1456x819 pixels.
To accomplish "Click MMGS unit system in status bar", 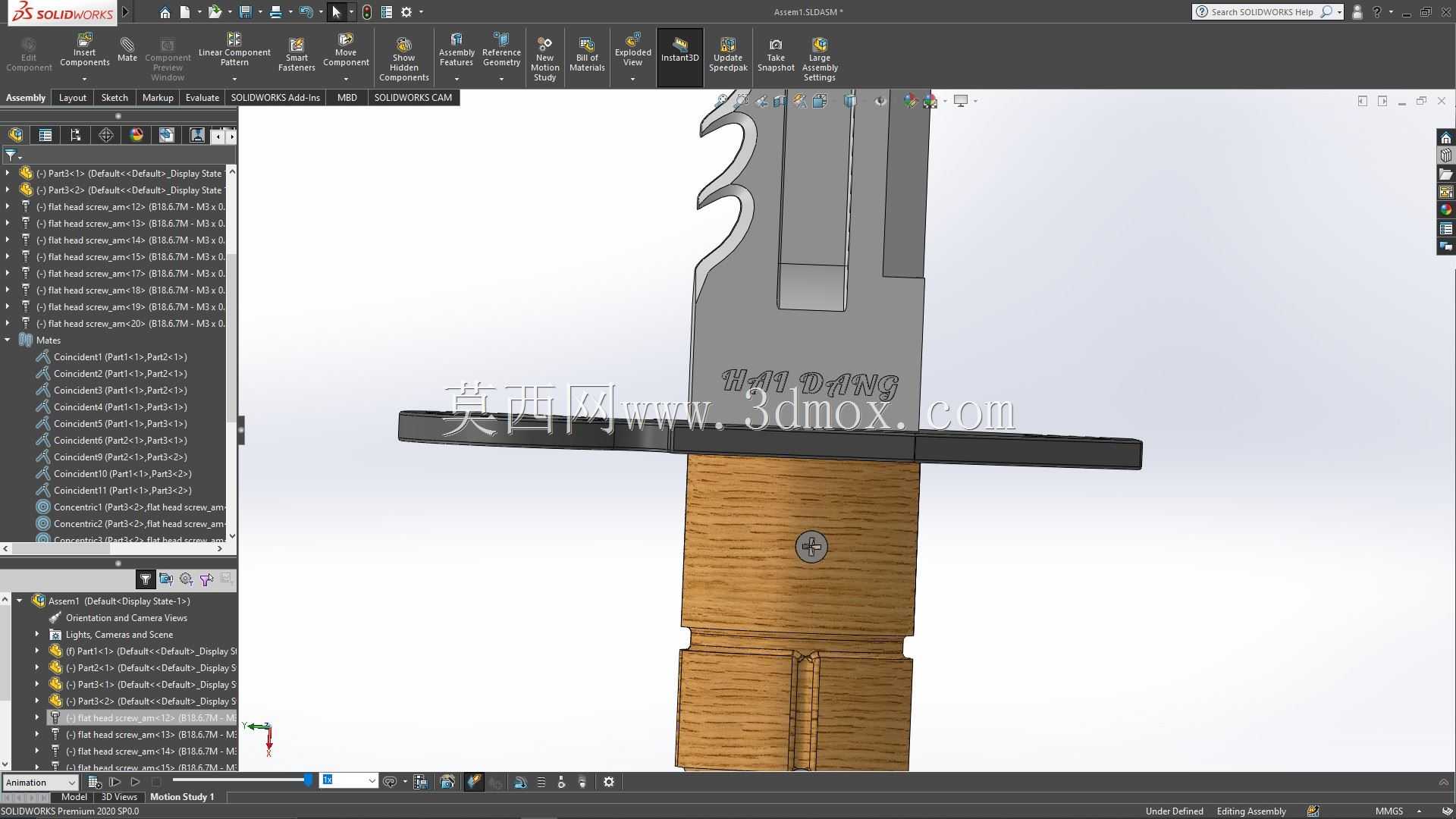I will (1389, 811).
